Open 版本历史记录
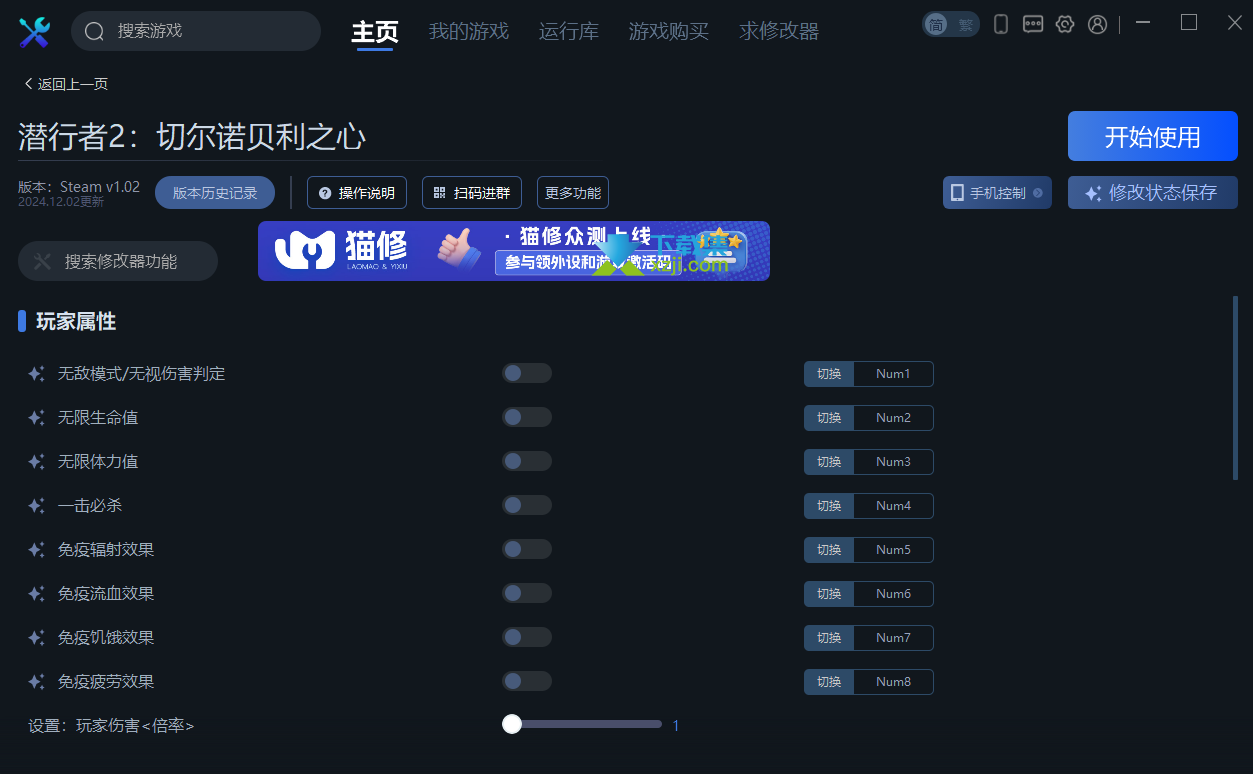This screenshot has width=1253, height=774. tap(215, 193)
